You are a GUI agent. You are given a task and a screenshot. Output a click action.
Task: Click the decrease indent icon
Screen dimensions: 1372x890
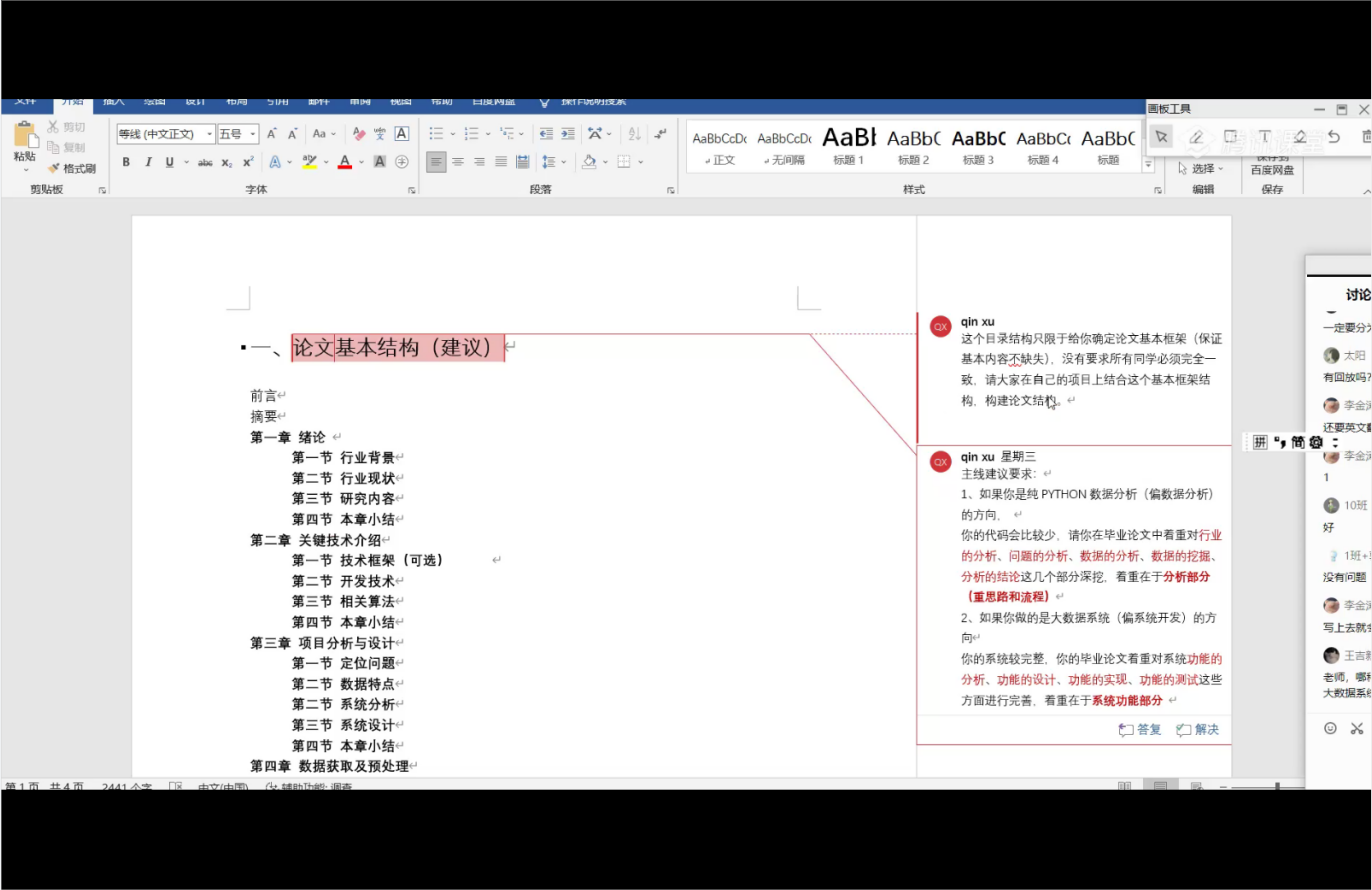(x=545, y=134)
